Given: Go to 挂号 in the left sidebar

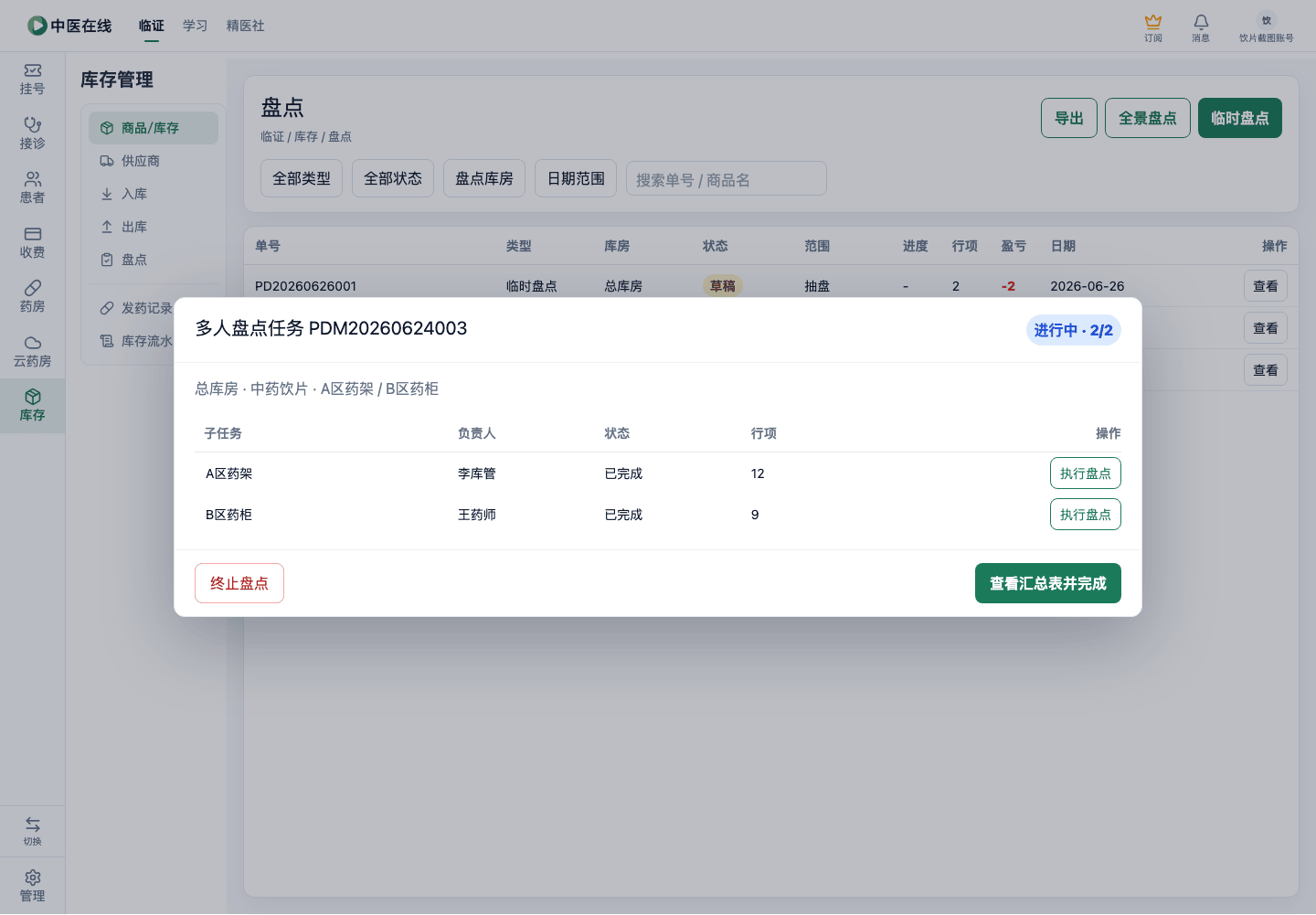Looking at the screenshot, I should [32, 80].
